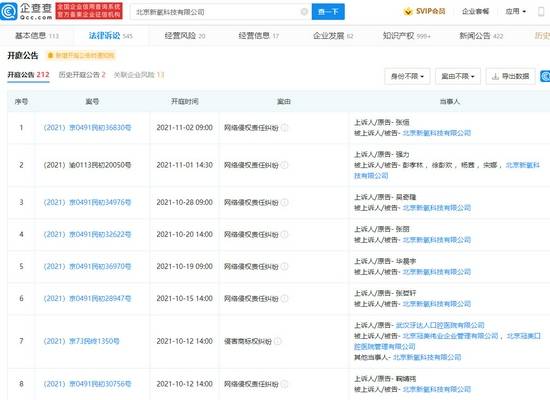Select the date cell 2021-11-01 14:30
550x400 pixels.
(185, 165)
